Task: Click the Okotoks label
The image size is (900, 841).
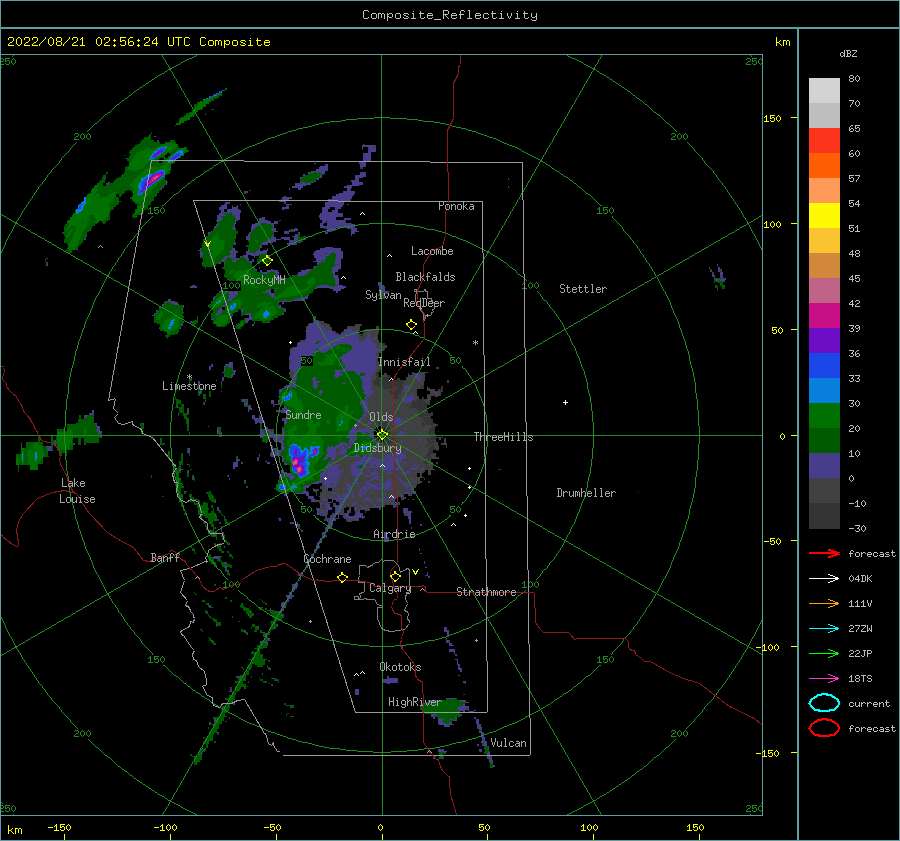Action: pyautogui.click(x=400, y=667)
